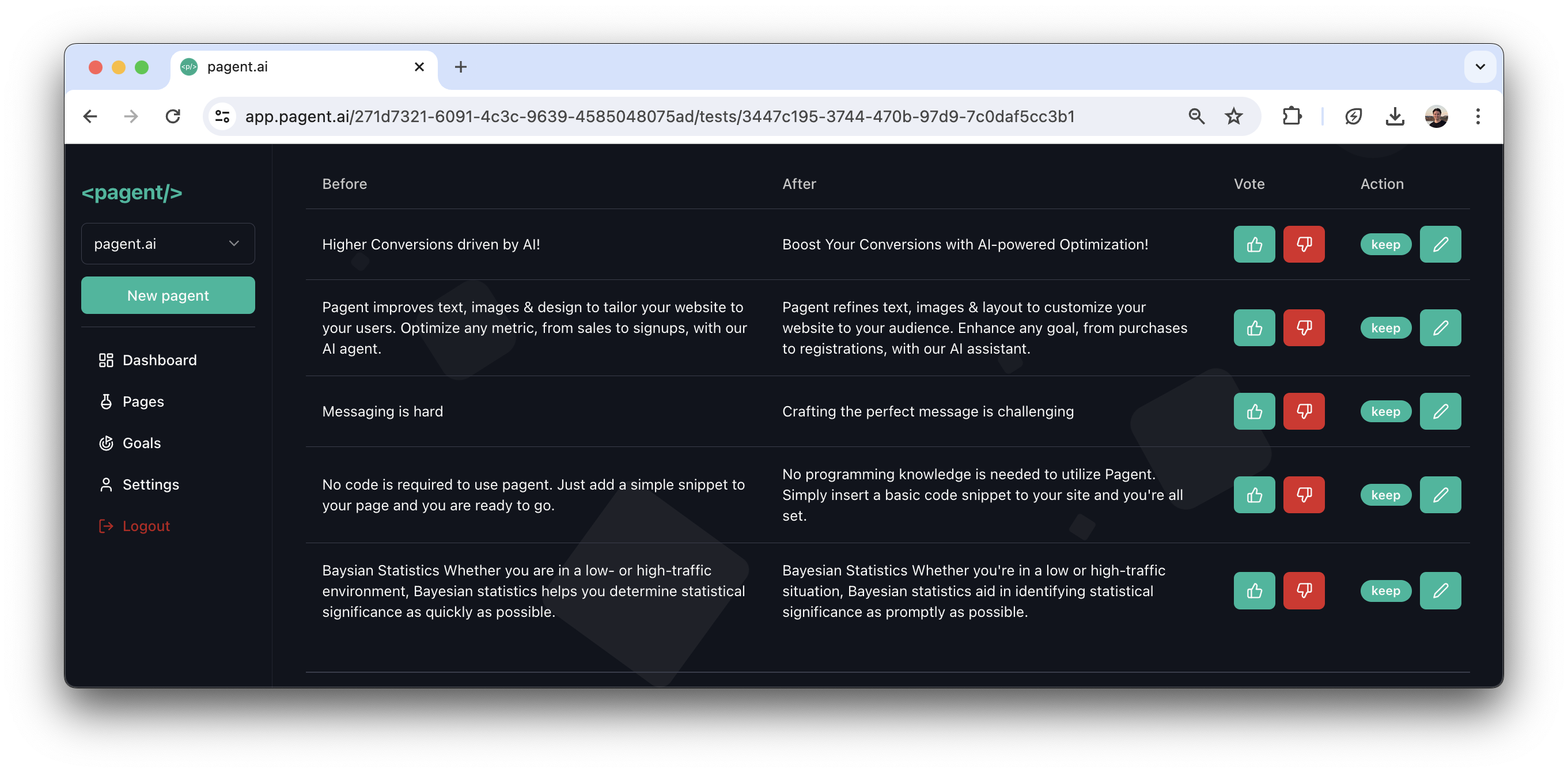
Task: Click the 'No code is required' before paragraph
Action: (533, 494)
